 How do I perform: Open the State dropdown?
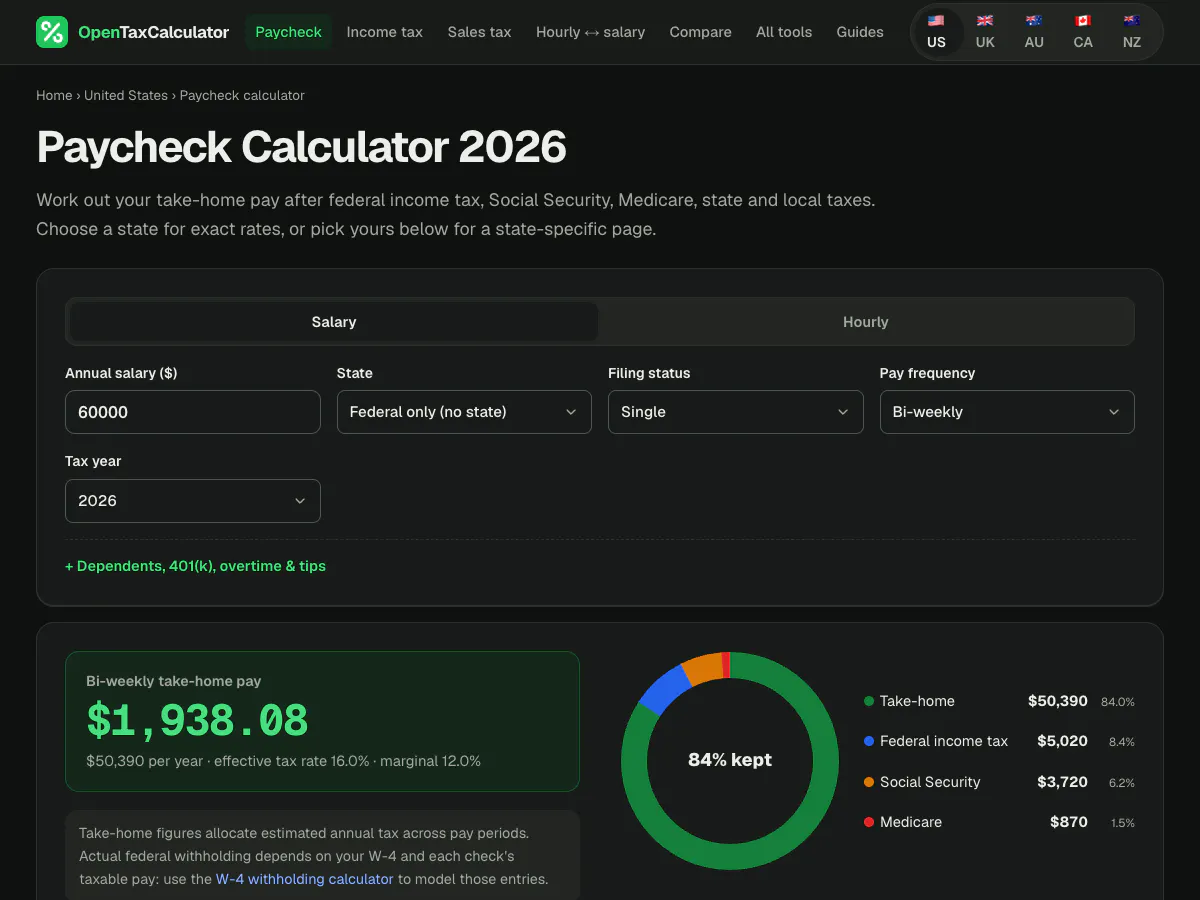464,412
